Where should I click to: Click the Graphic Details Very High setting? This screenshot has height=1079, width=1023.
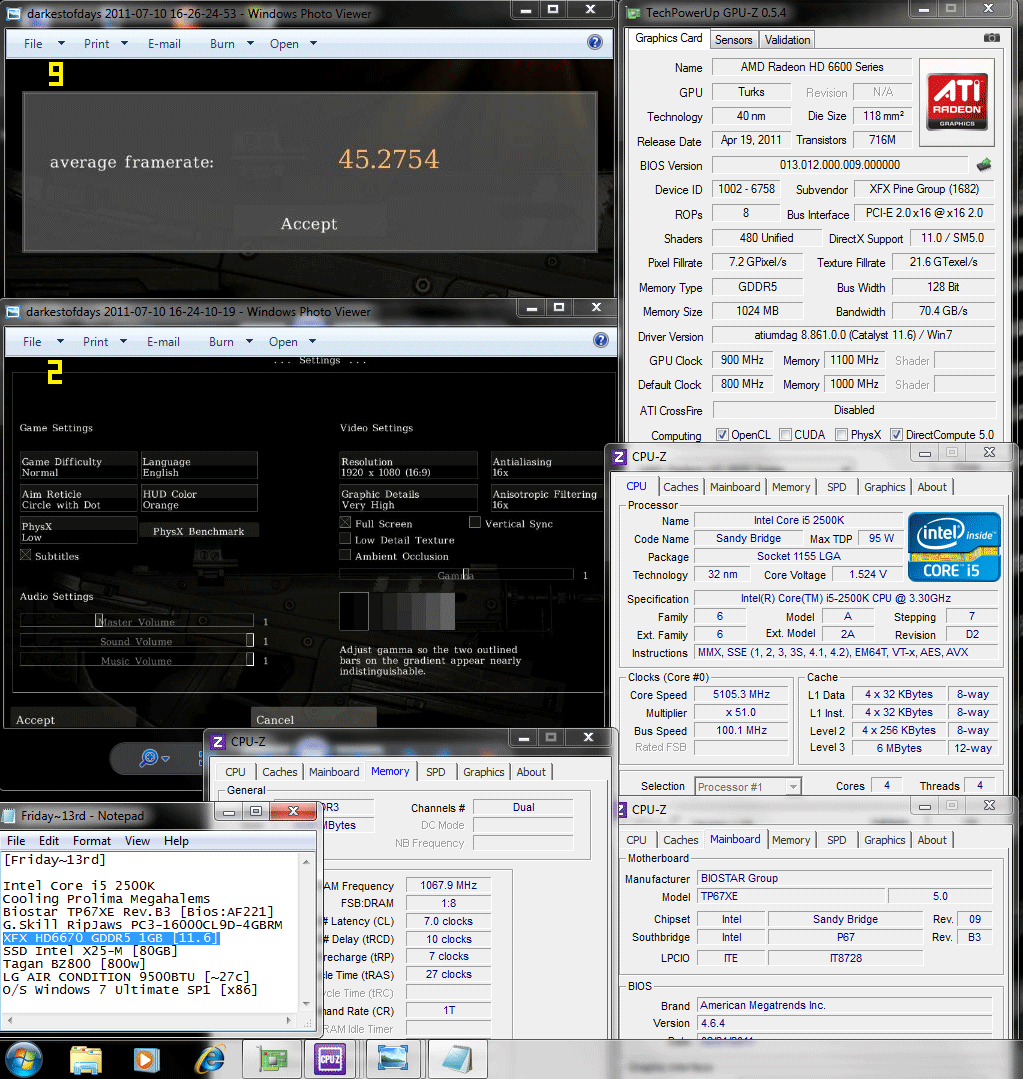[409, 499]
